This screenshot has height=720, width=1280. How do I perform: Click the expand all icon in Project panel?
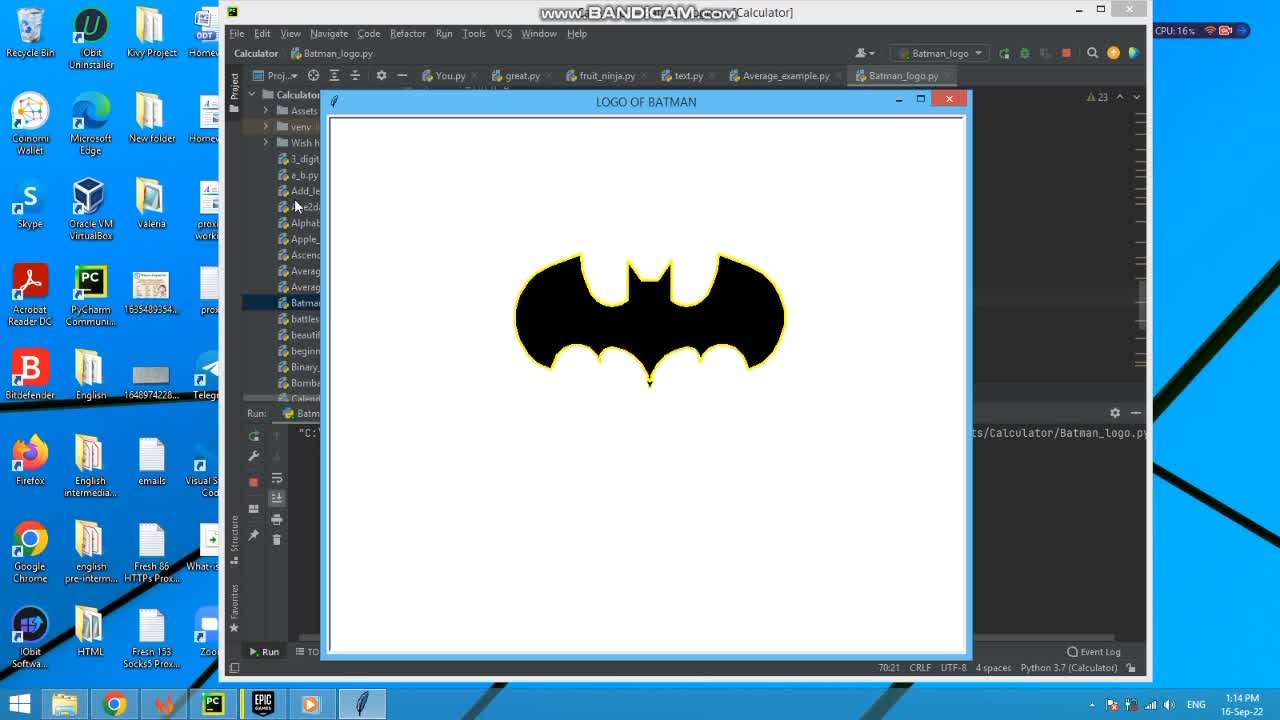coord(334,75)
